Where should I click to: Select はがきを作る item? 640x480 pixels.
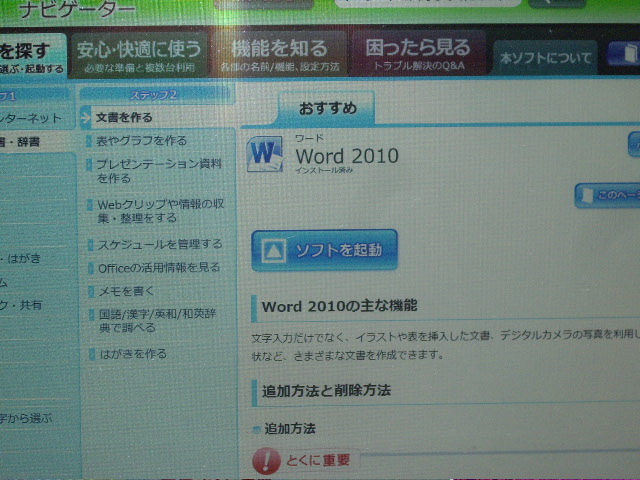(x=133, y=353)
